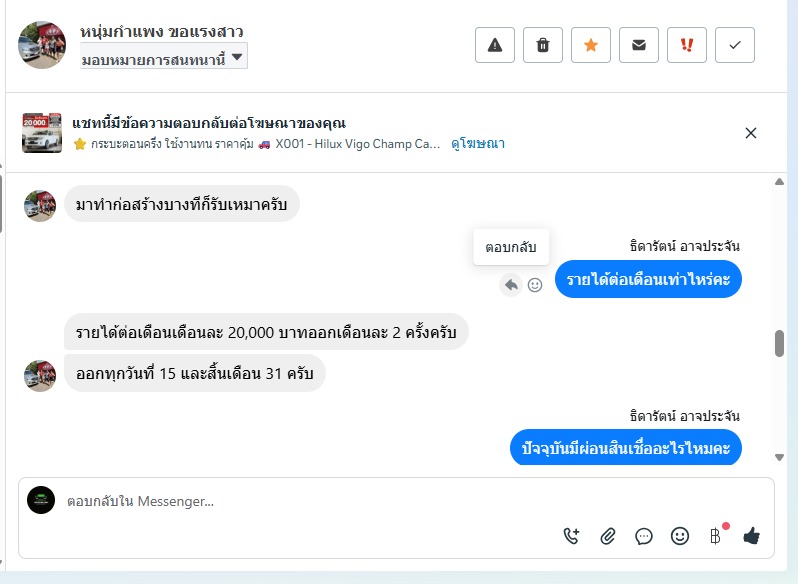Open emoji reaction for the message

(x=535, y=285)
